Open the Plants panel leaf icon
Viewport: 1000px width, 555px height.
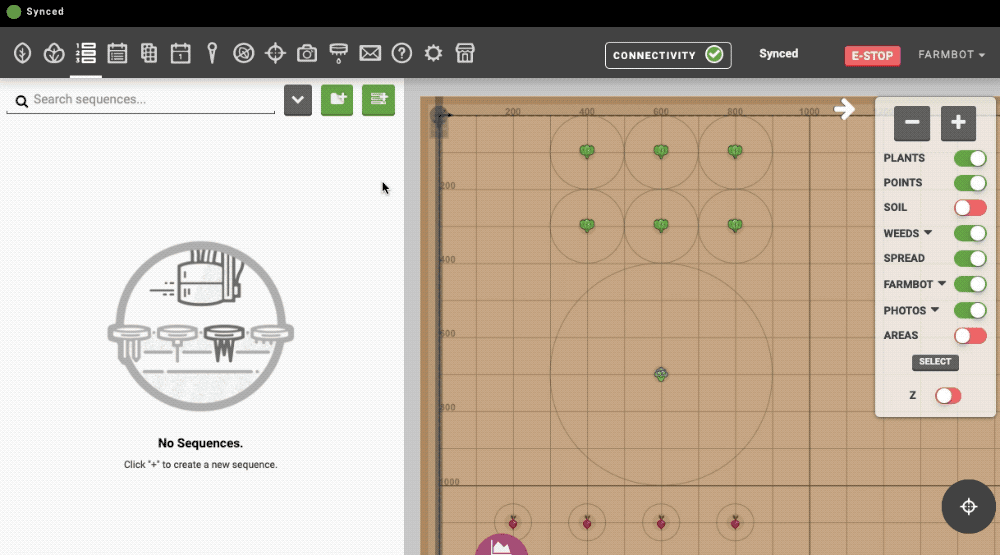coord(22,54)
